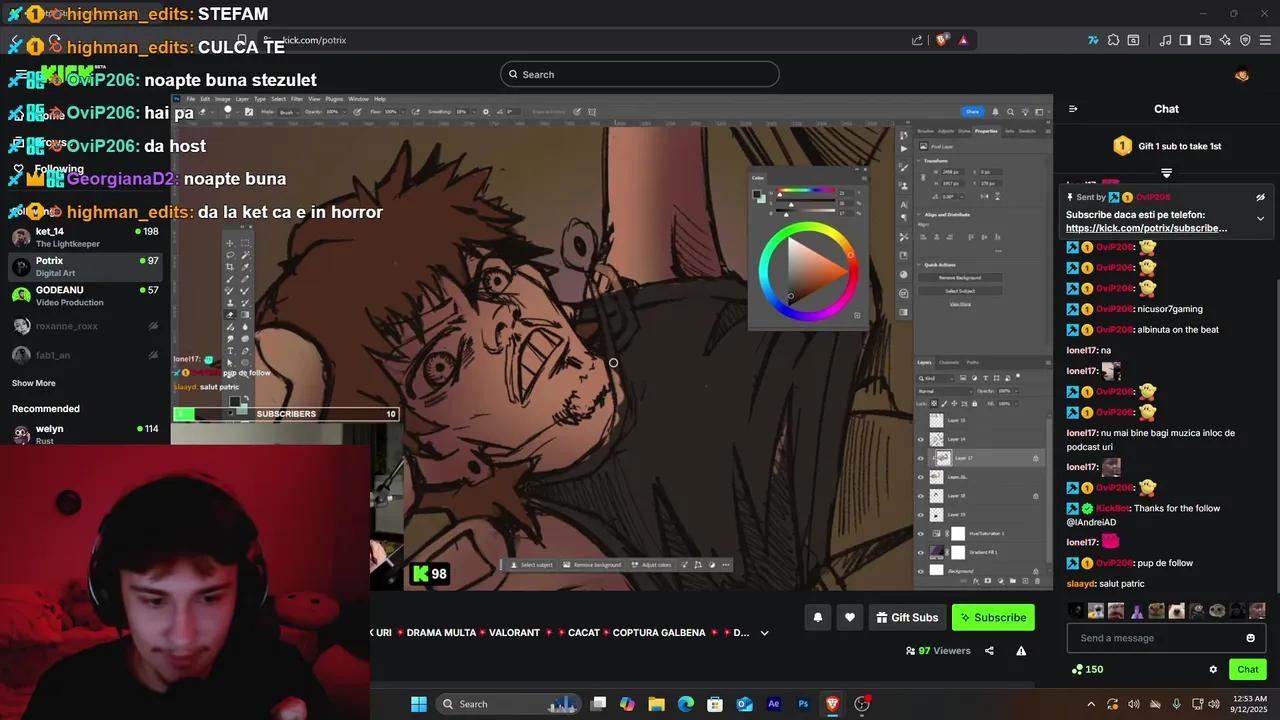Hide Layer 14 visibility eye
1280x720 pixels.
point(921,439)
